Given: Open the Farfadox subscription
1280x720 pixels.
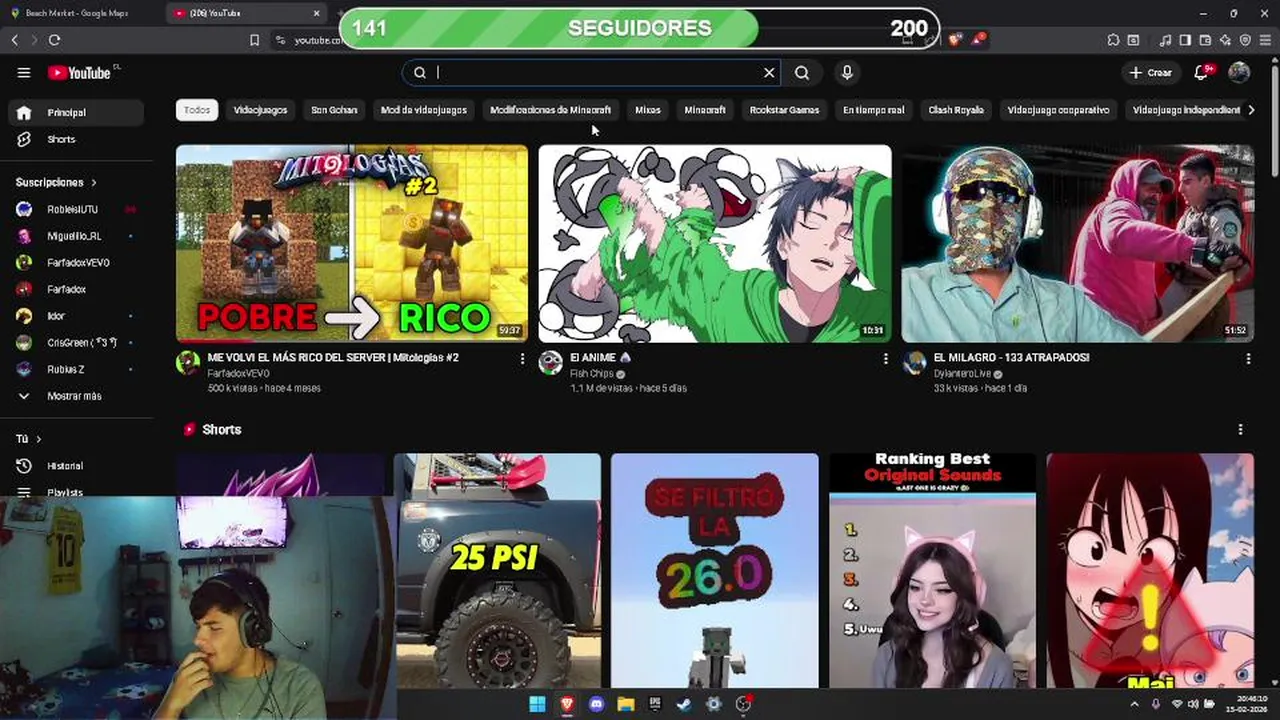Looking at the screenshot, I should [75, 289].
